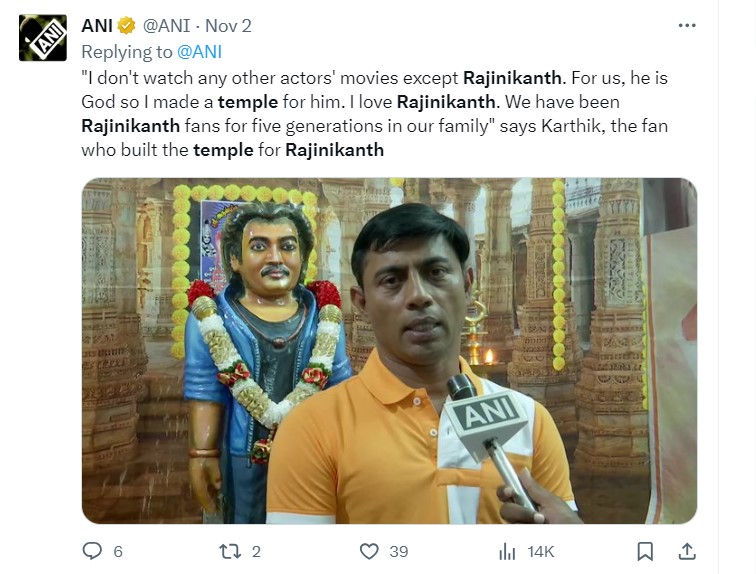Click the like count of 39

[399, 551]
